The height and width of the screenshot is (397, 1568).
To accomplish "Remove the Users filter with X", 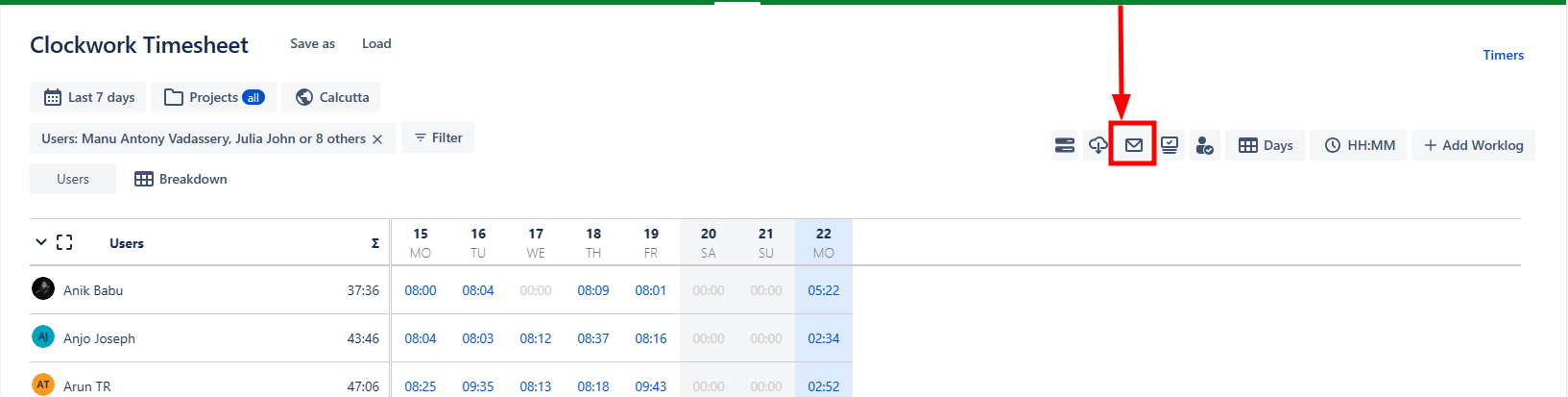I will click(377, 139).
